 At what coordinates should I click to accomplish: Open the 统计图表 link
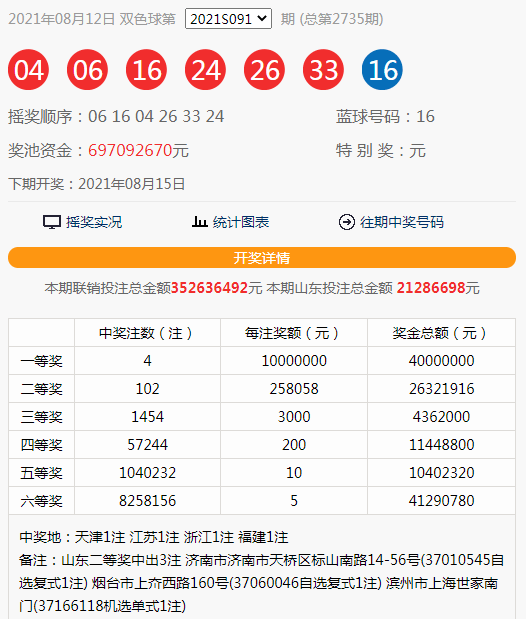coord(241,222)
